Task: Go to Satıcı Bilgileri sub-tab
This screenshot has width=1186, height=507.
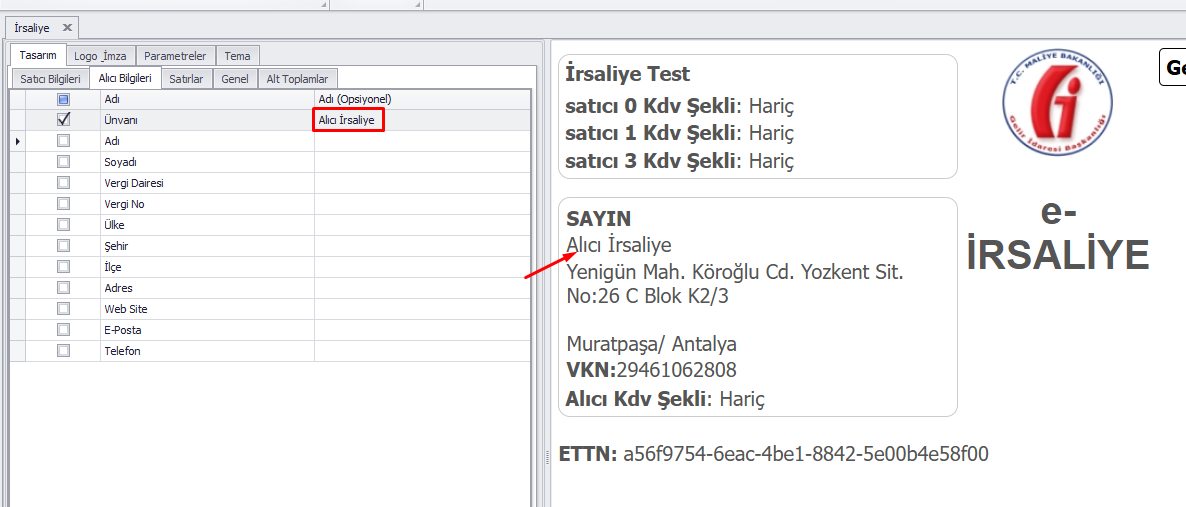Action: [x=50, y=78]
